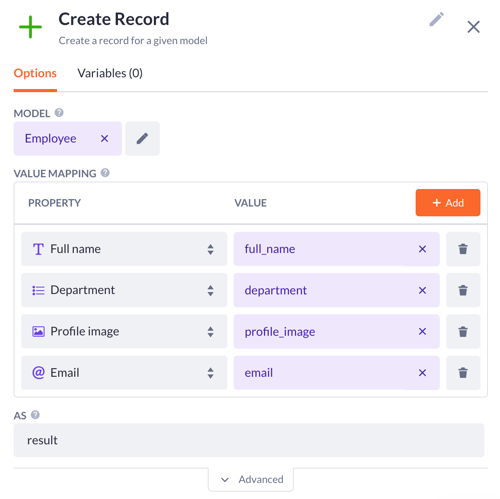Clear the department value
500x499 pixels.
[422, 290]
